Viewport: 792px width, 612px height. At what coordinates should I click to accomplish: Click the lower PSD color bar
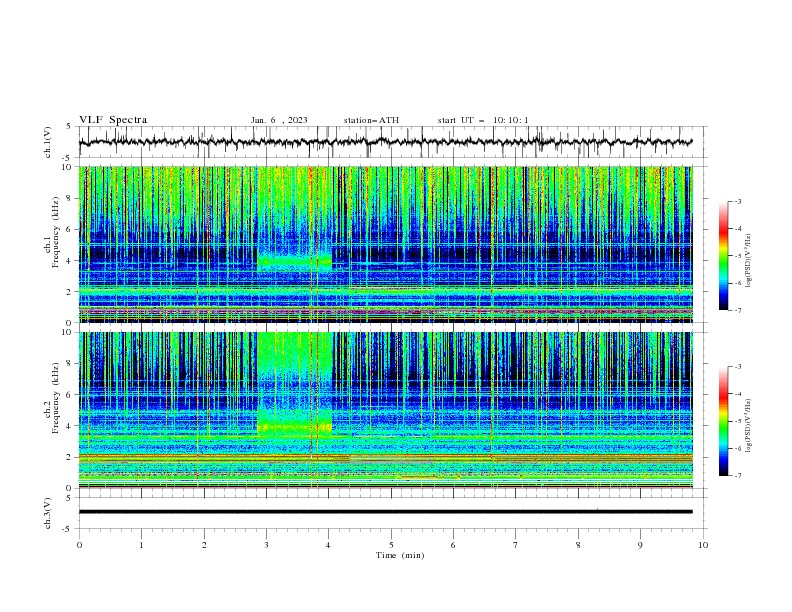(x=724, y=421)
